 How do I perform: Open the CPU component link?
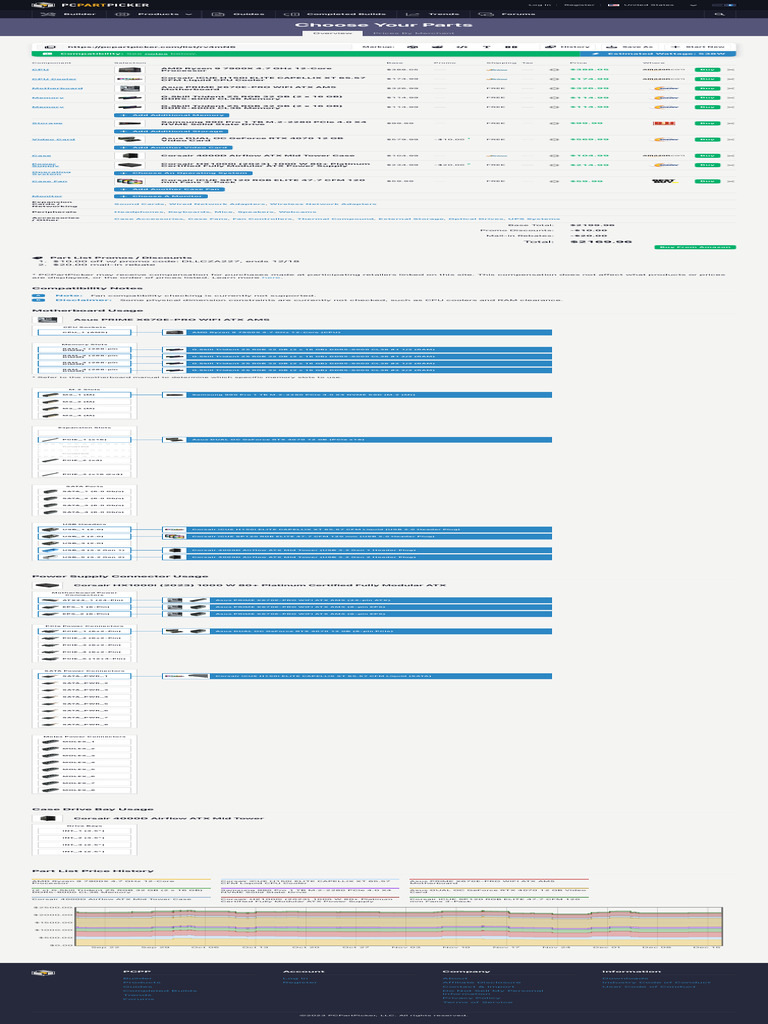click(40, 69)
